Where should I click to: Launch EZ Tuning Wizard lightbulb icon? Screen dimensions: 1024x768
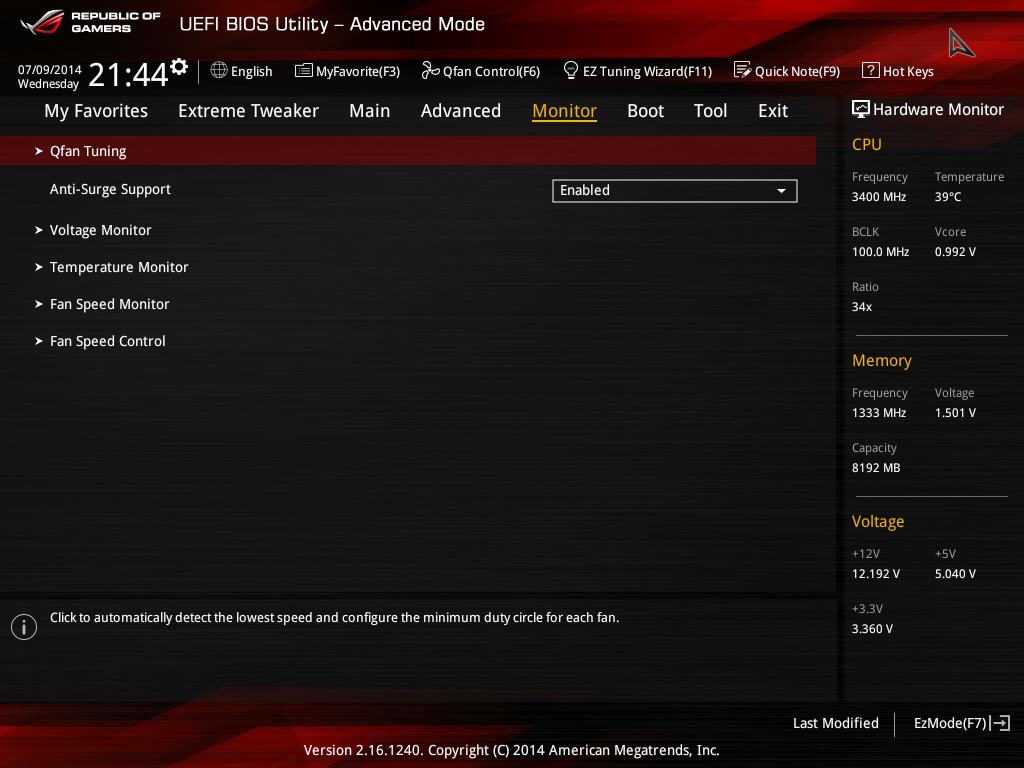570,70
